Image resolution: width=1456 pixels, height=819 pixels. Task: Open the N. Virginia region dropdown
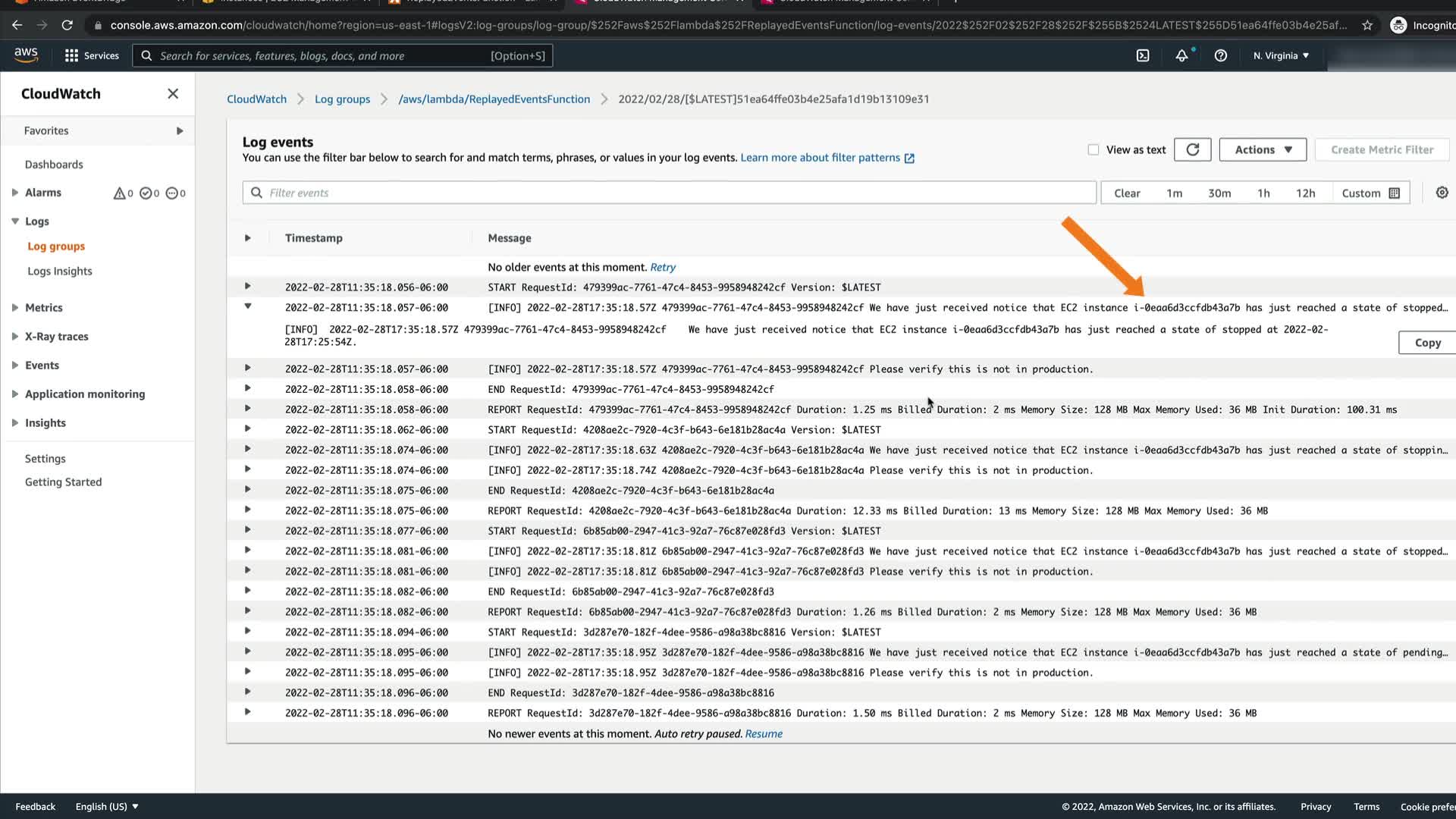coord(1280,55)
